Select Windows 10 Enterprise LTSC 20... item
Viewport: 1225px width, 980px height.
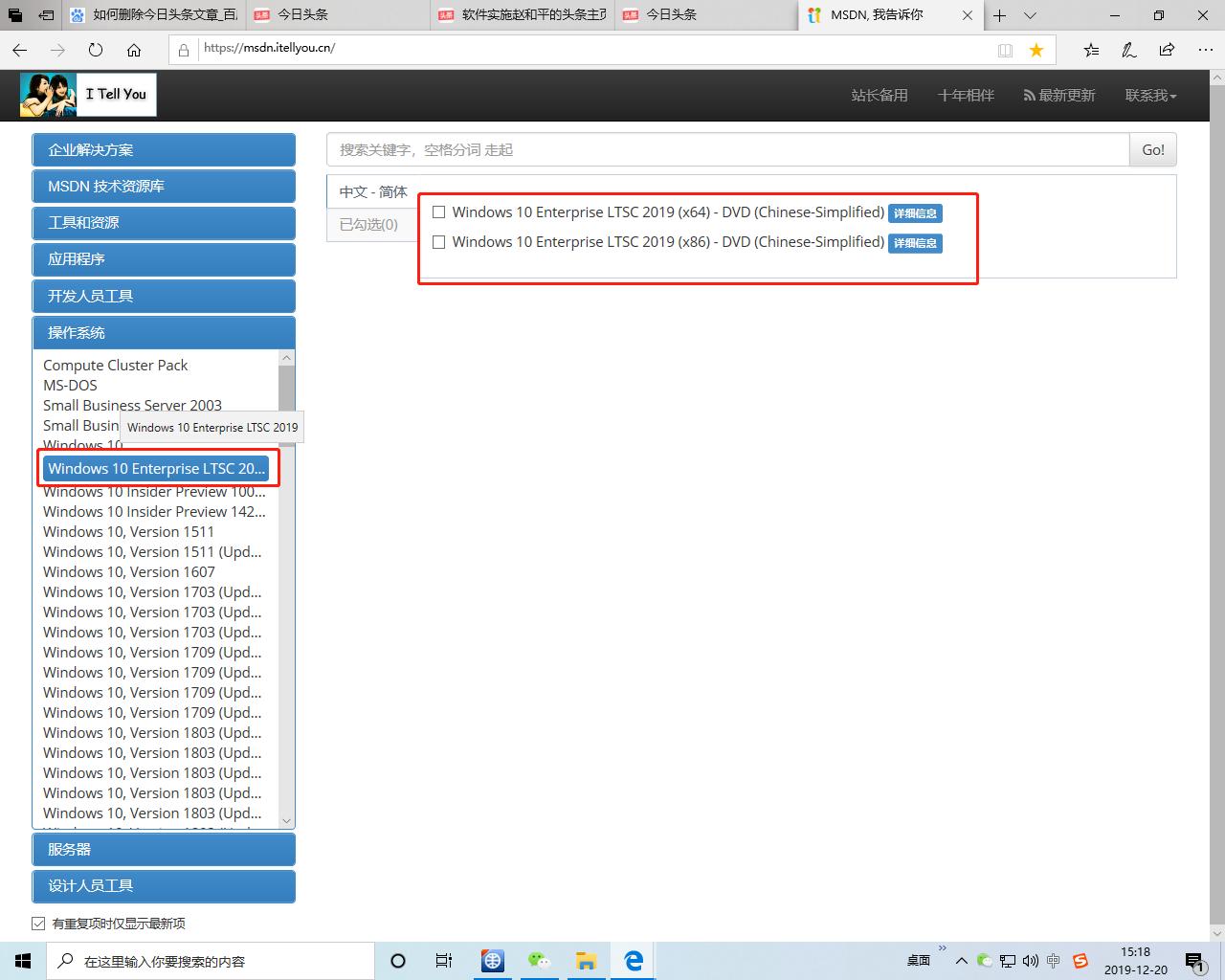click(157, 468)
